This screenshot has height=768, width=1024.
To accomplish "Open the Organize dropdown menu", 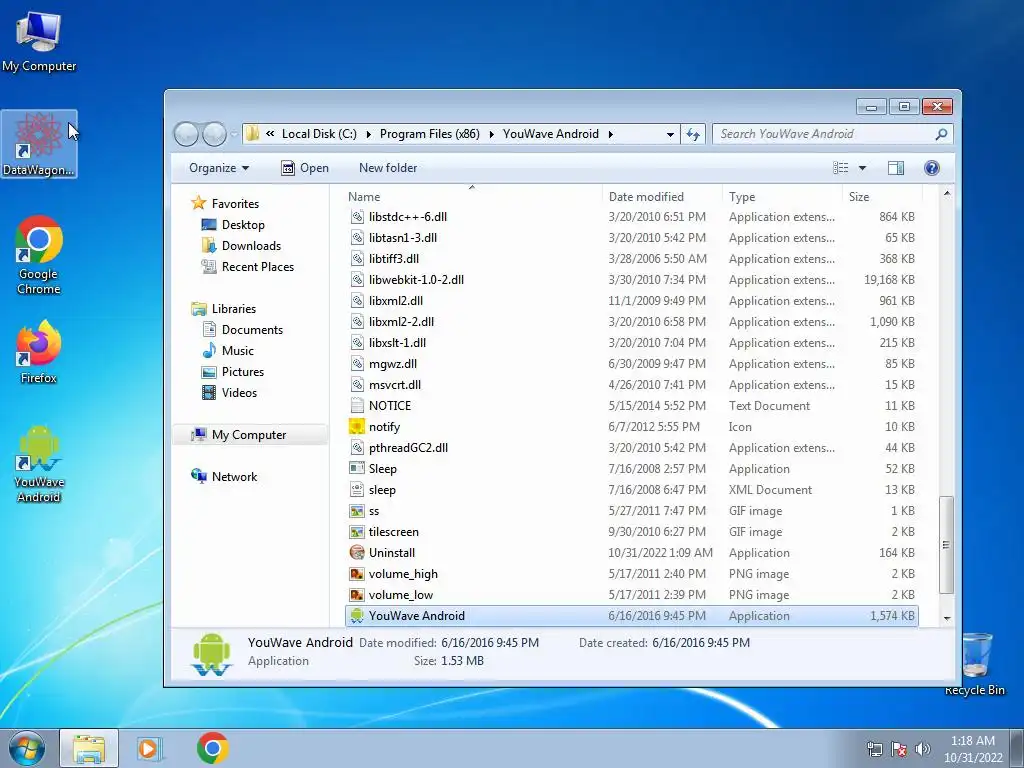I will pyautogui.click(x=219, y=168).
